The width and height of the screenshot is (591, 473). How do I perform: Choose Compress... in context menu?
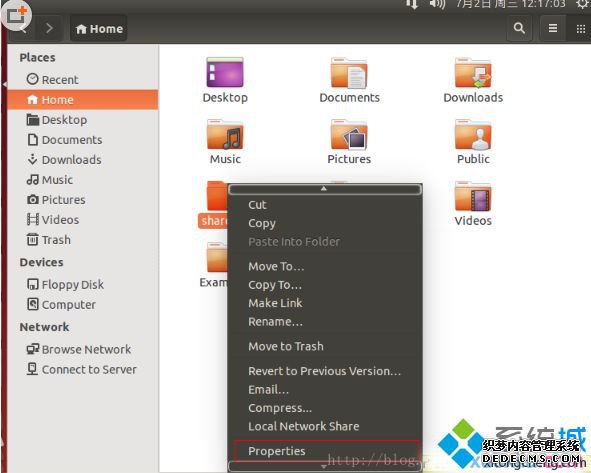(x=280, y=408)
